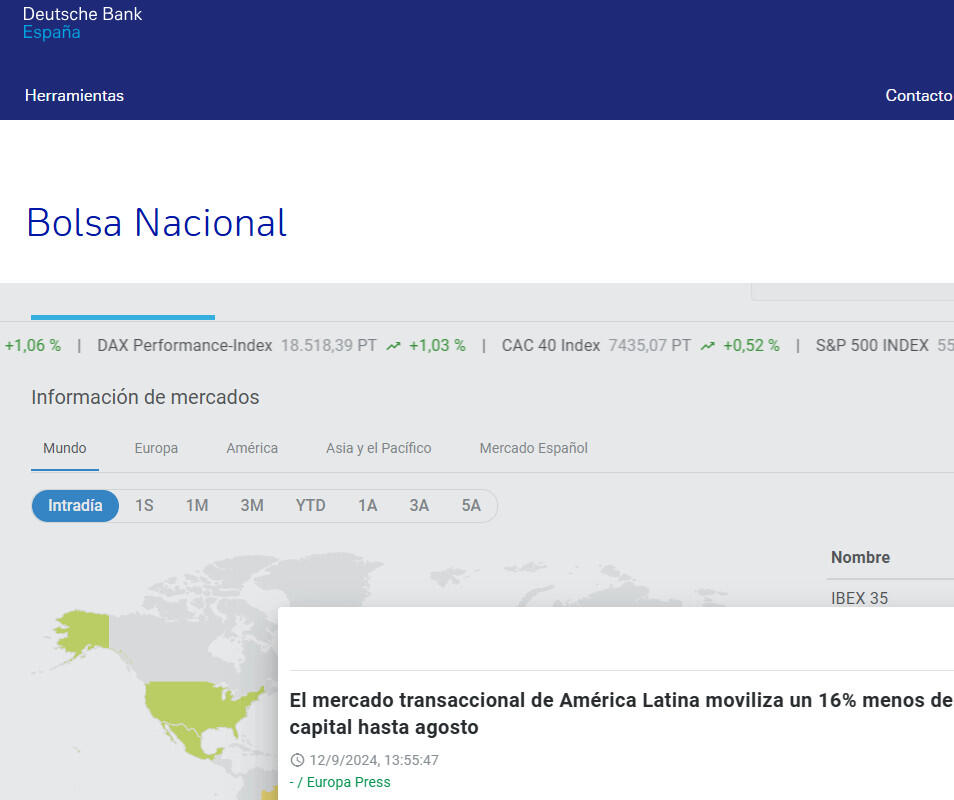
Task: Switch to the Europa markets tab
Action: click(156, 448)
